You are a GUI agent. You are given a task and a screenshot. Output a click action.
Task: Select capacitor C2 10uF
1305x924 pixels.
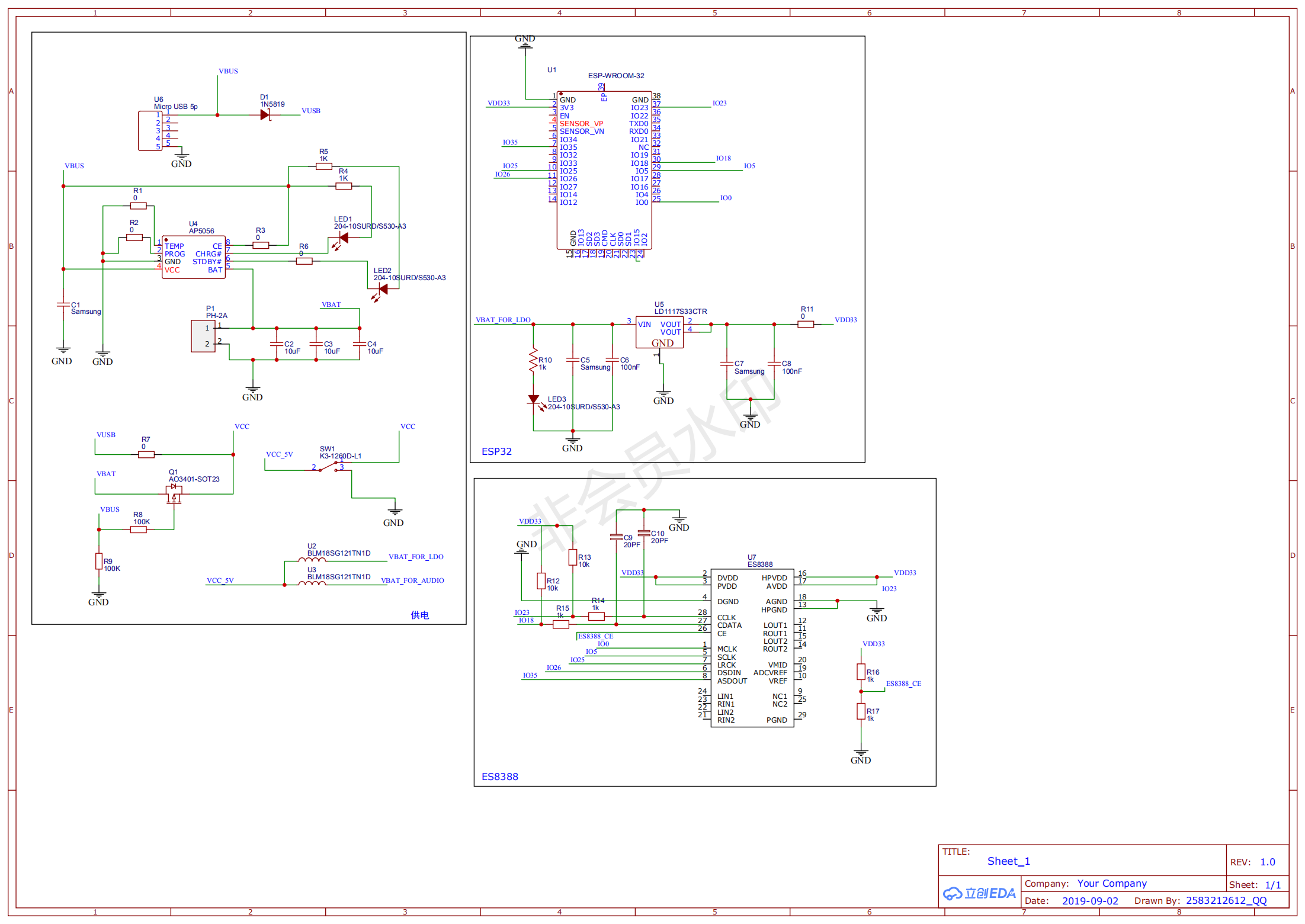click(x=277, y=344)
